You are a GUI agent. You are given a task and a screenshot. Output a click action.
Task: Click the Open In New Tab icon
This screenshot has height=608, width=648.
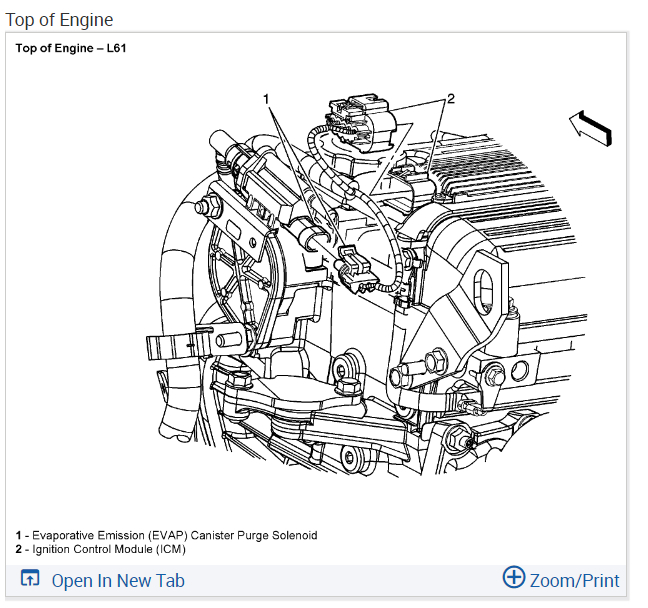(x=30, y=578)
